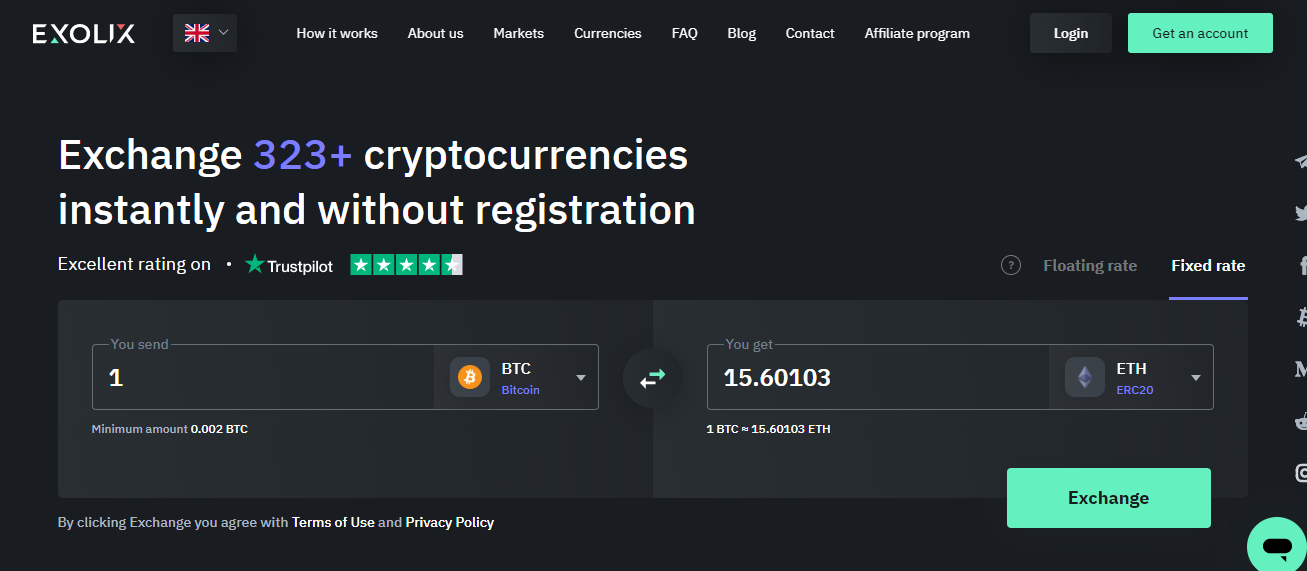Switch to Floating rate
This screenshot has width=1307, height=571.
pos(1090,265)
